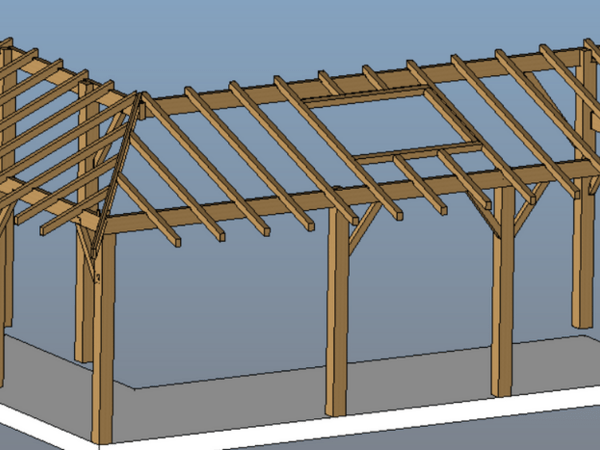Screen dimensions: 600x450
Task: Pick the tall rear post at far right
Action: click(583, 250)
